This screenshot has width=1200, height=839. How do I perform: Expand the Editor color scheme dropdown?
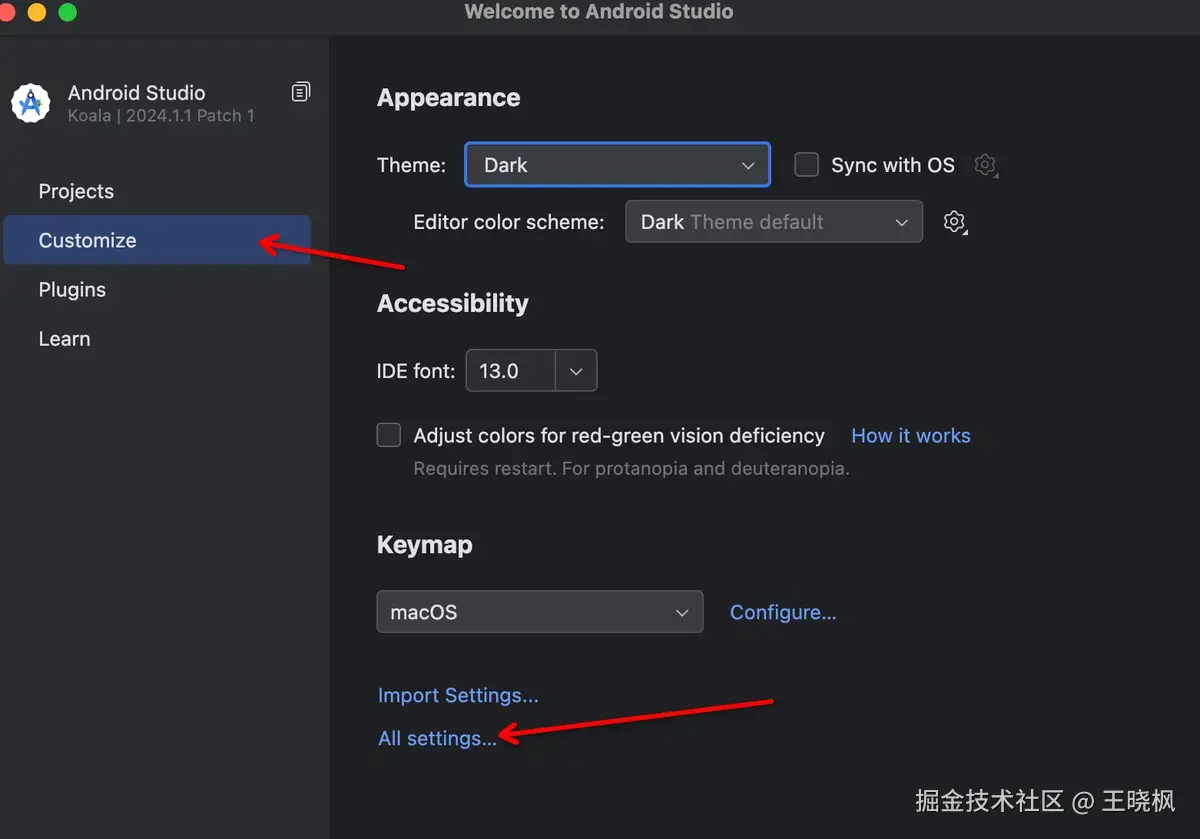tap(773, 222)
